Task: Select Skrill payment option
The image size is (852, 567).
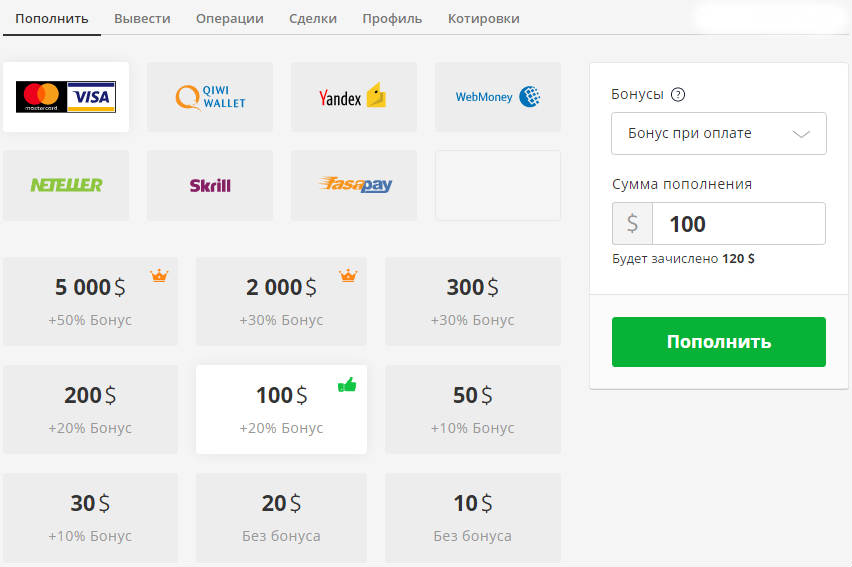Action: 210,185
